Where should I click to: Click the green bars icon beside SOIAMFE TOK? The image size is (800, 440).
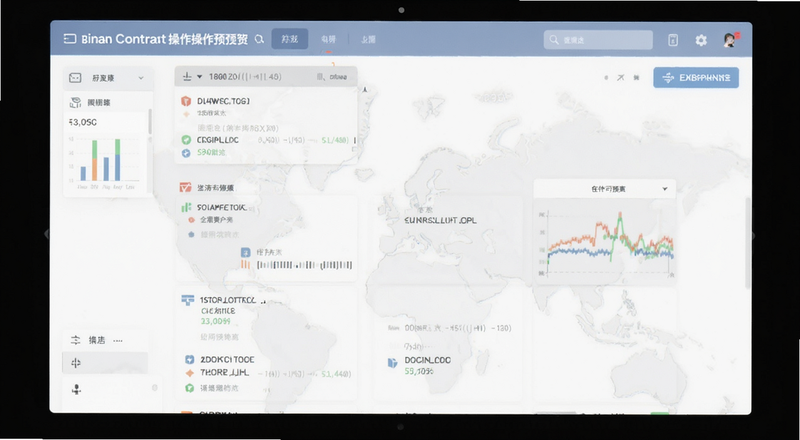point(186,207)
